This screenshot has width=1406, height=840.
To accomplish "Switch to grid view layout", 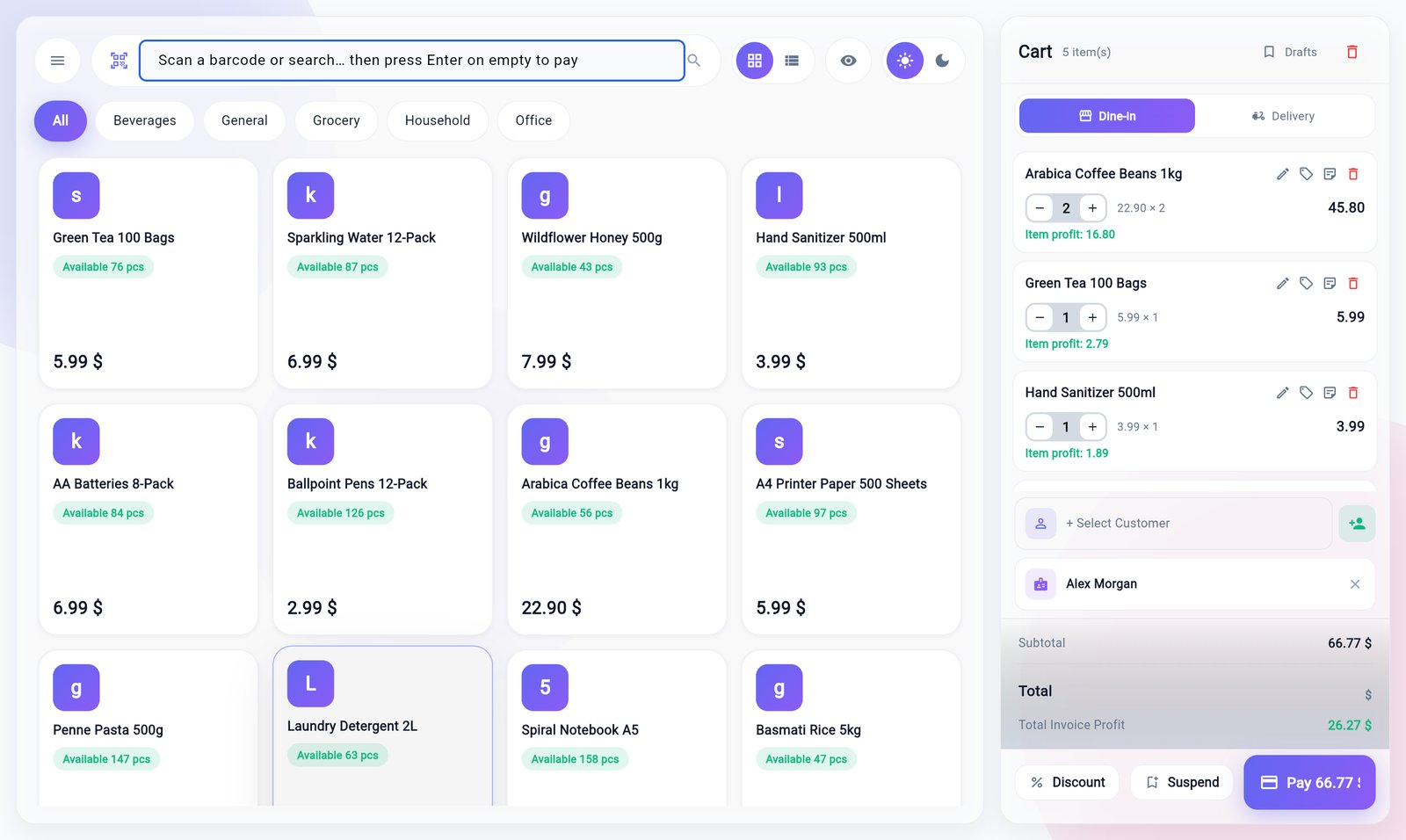I will 754,61.
